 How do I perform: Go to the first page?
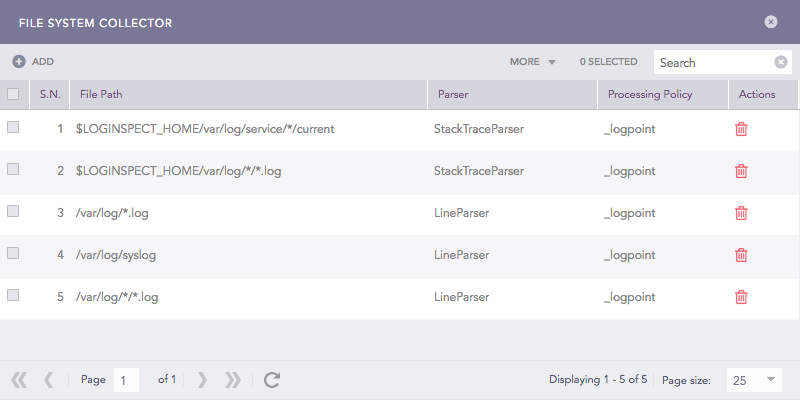pos(19,380)
